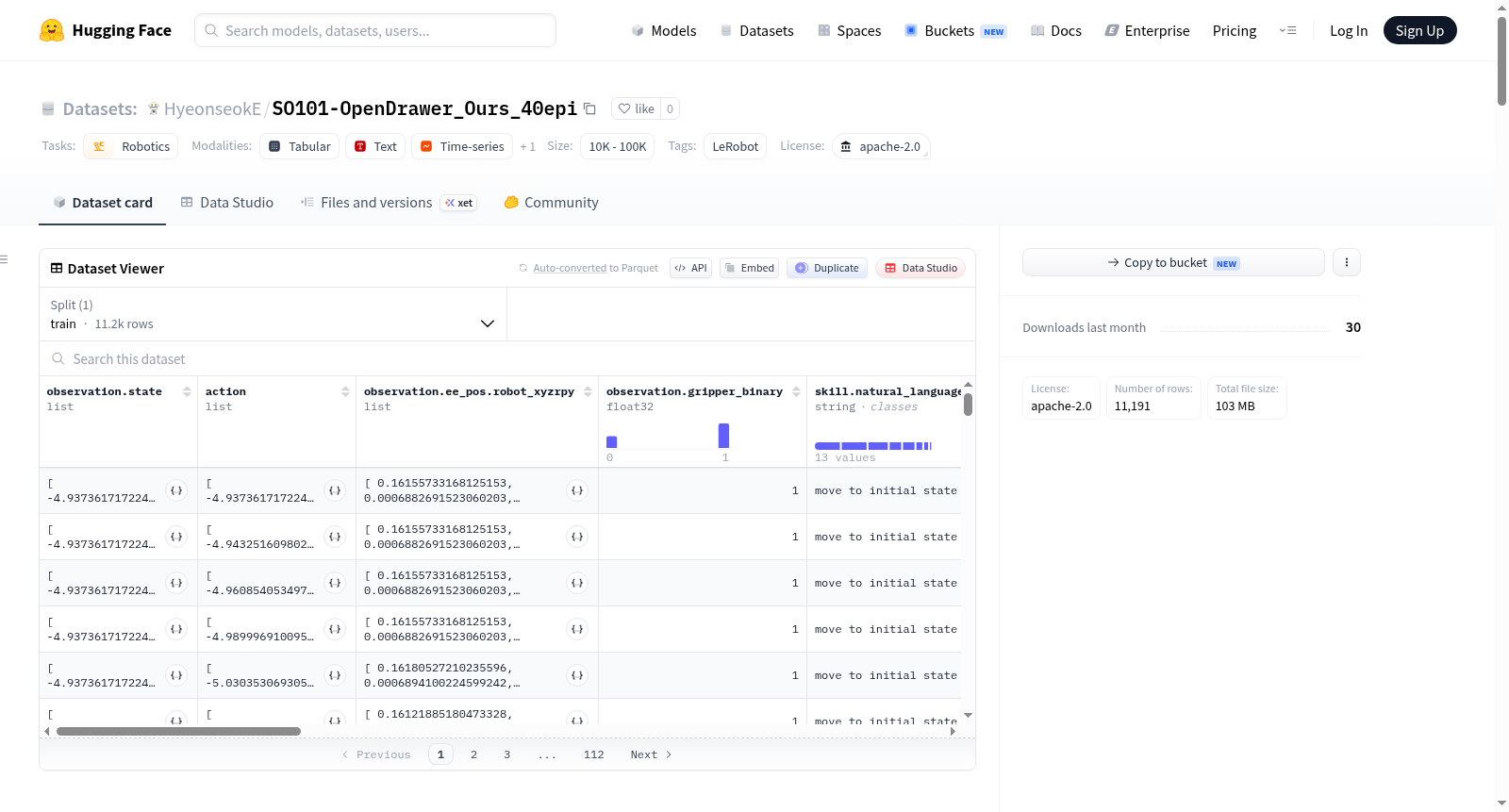Image resolution: width=1509 pixels, height=812 pixels.
Task: Click the Hugging Face logo icon
Action: point(52,30)
